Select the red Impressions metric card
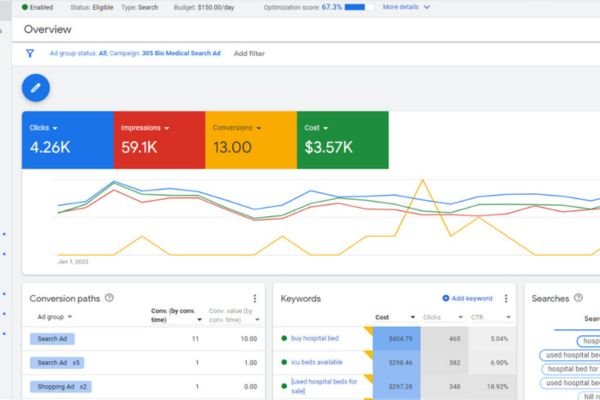The width and height of the screenshot is (600, 400). click(x=159, y=140)
